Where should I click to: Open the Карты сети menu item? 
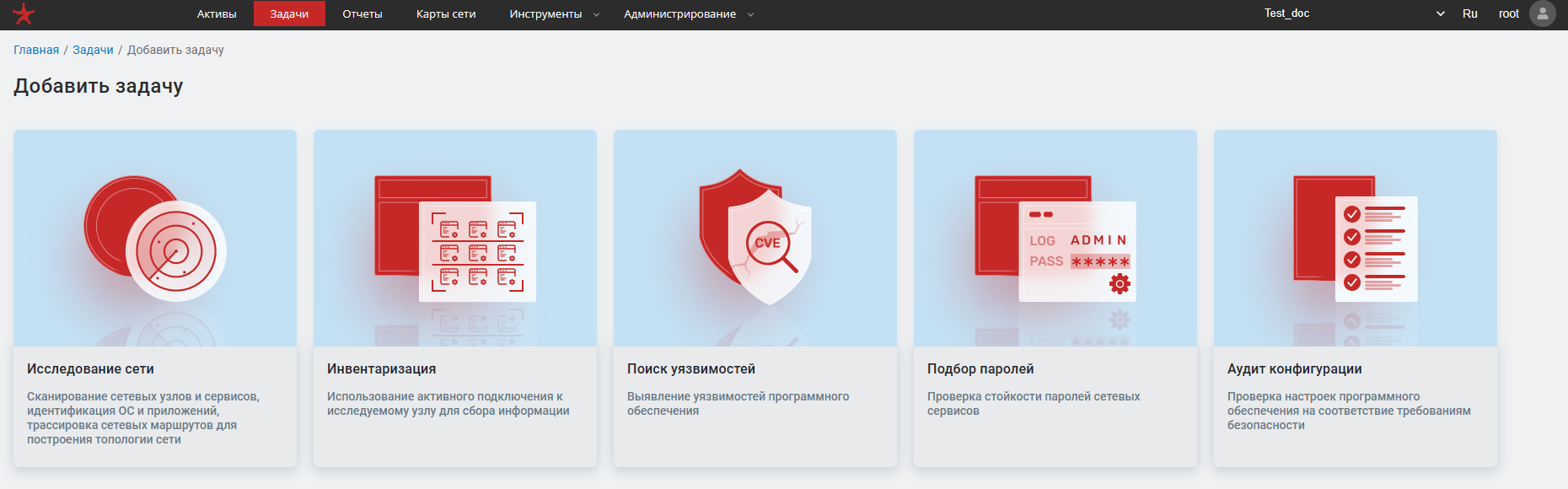click(446, 14)
